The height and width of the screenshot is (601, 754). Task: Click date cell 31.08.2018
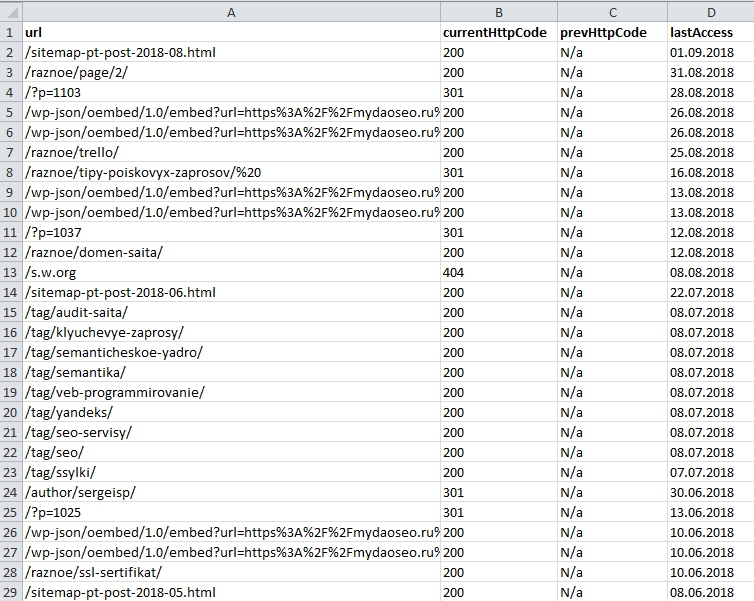(x=711, y=73)
